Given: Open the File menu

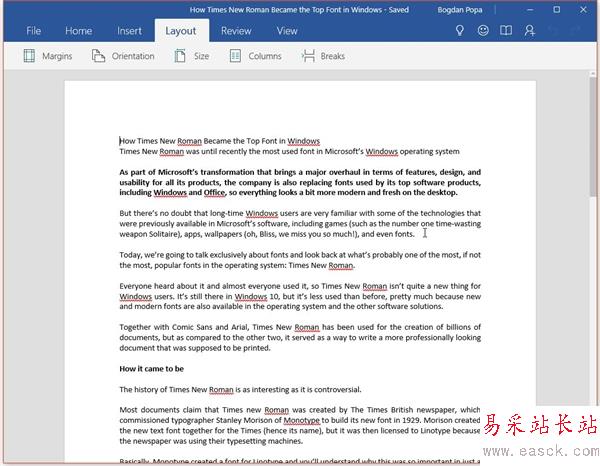Looking at the screenshot, I should tap(33, 31).
